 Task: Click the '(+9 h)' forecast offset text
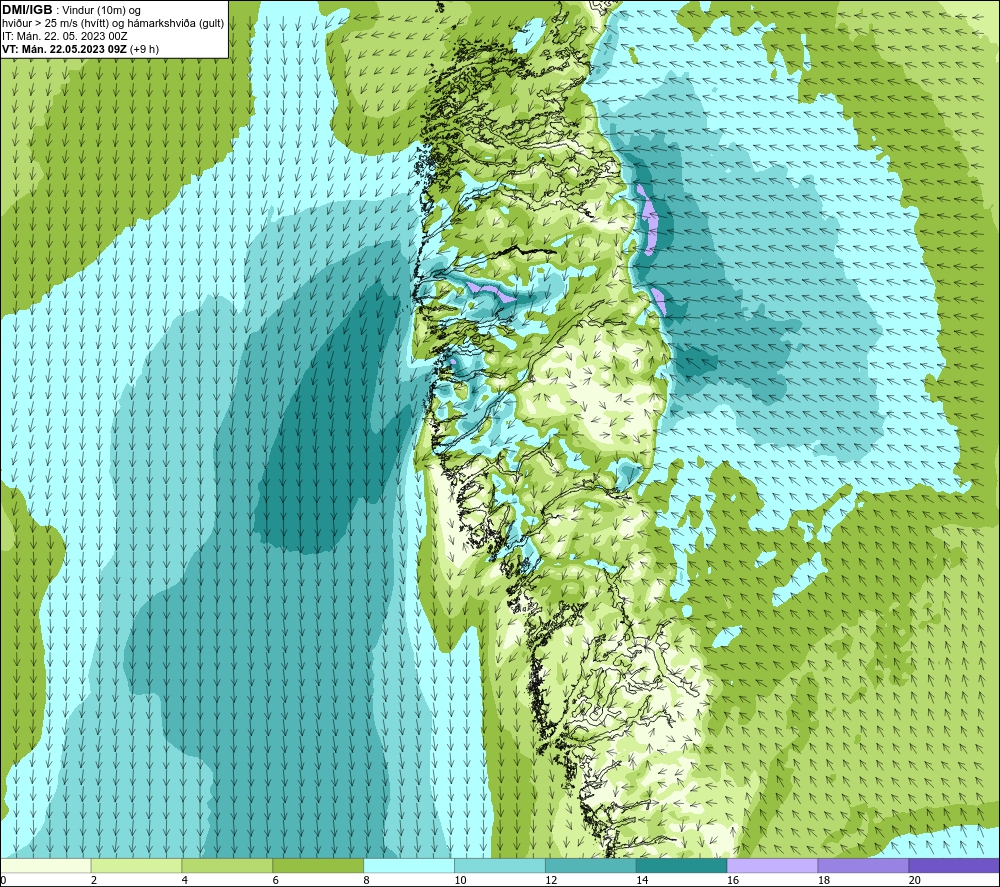coord(144,49)
